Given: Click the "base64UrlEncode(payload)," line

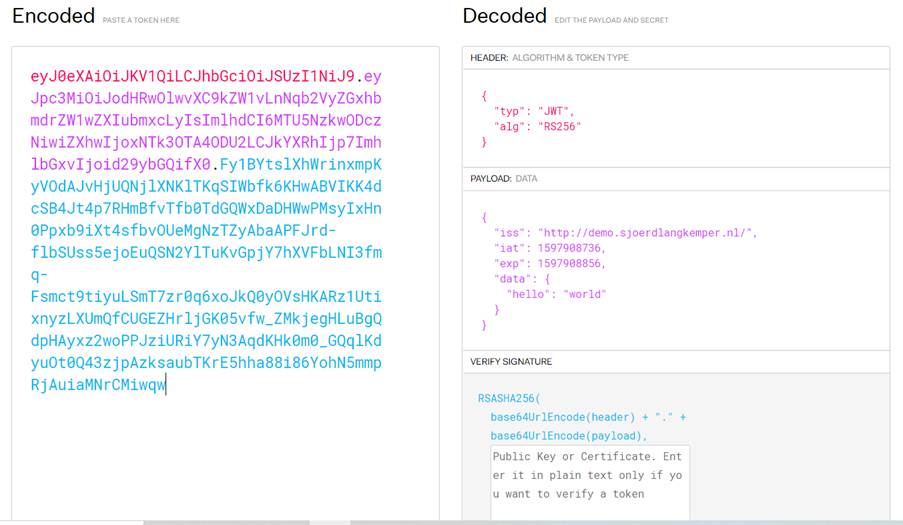Looking at the screenshot, I should [x=568, y=436].
